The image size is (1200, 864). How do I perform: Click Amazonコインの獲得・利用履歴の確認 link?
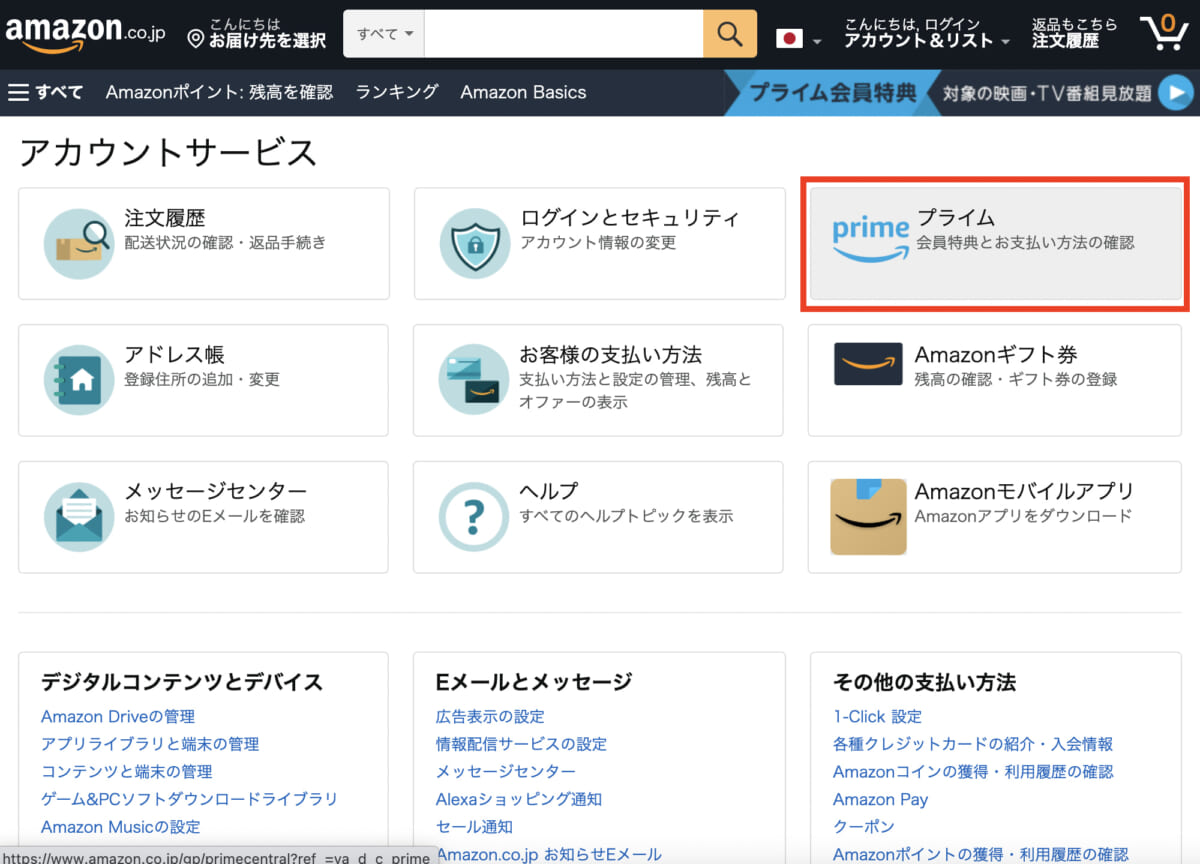(973, 771)
